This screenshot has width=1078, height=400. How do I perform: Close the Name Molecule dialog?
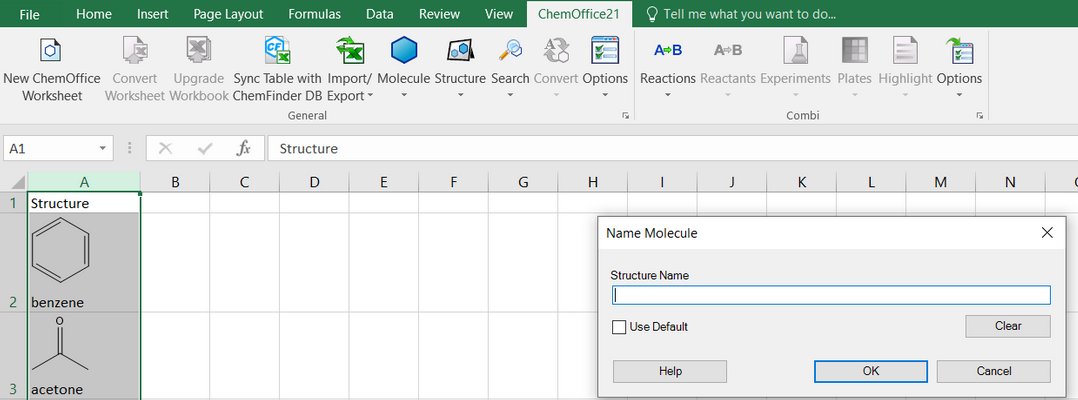[1047, 233]
